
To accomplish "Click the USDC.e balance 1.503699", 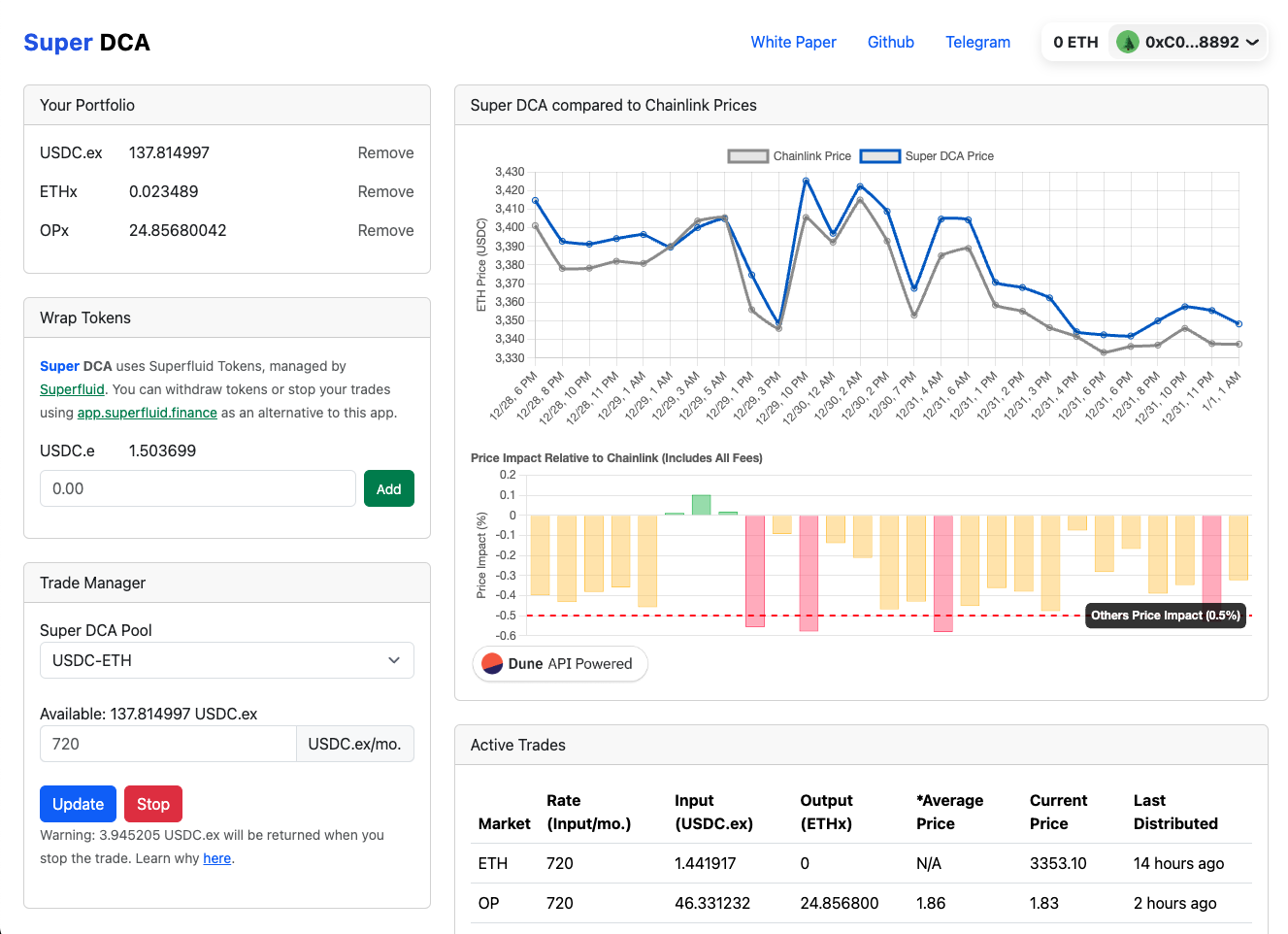I will click(162, 450).
